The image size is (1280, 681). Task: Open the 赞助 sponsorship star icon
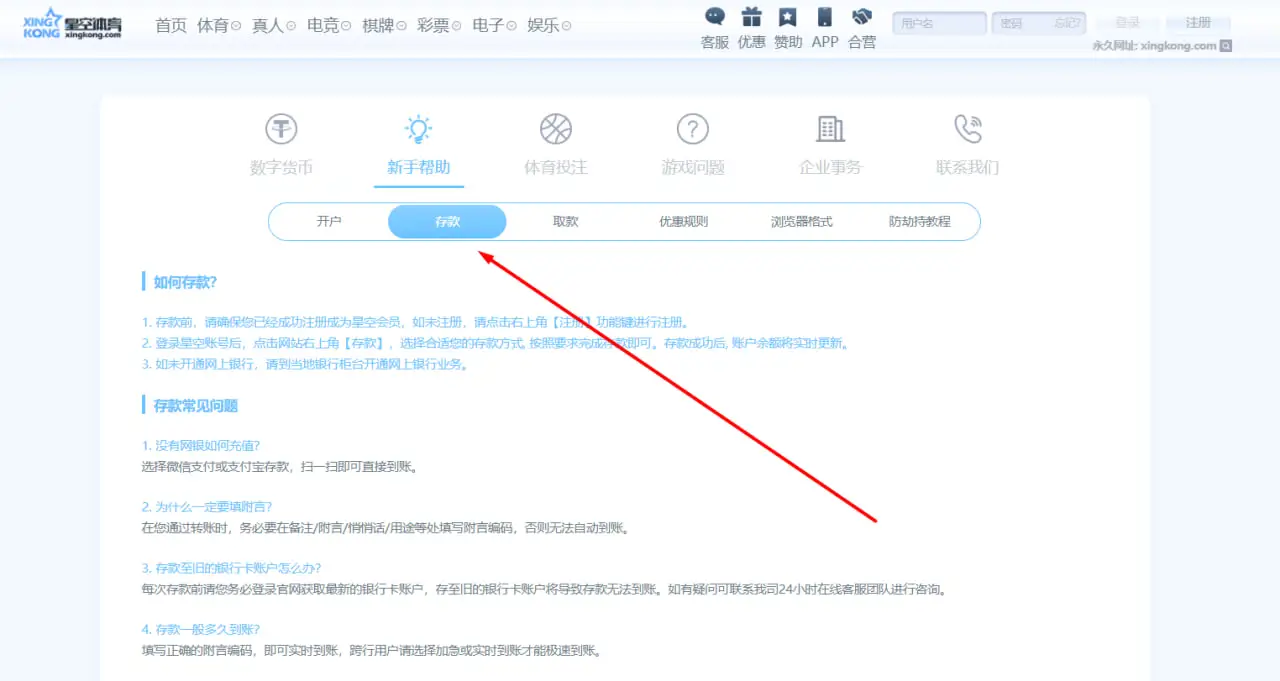[788, 17]
